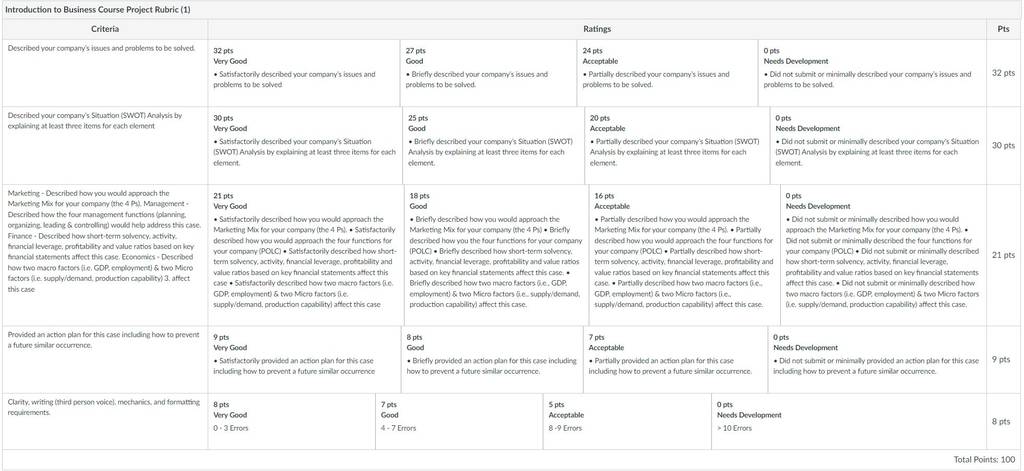Pick 8 pts Very Good 0 - 3 Errors rating
The height and width of the screenshot is (471, 1024).
coord(291,421)
